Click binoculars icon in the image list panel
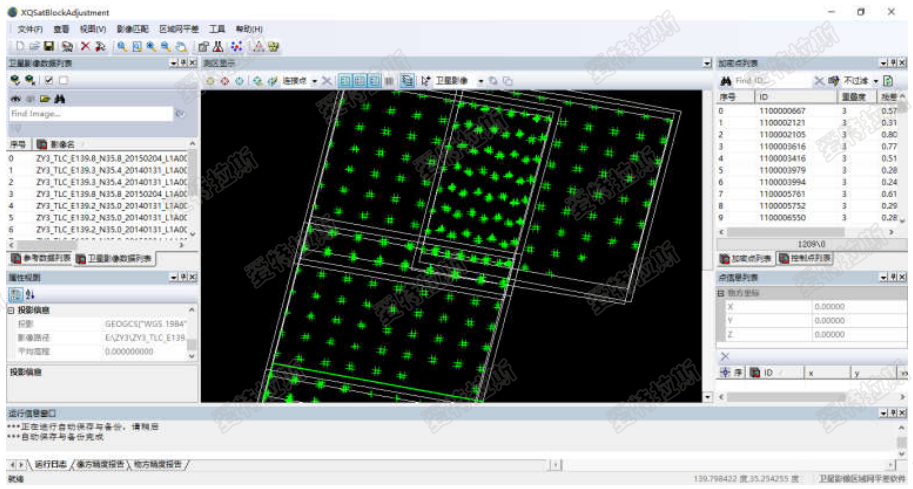The width and height of the screenshot is (913, 489). pos(60,98)
